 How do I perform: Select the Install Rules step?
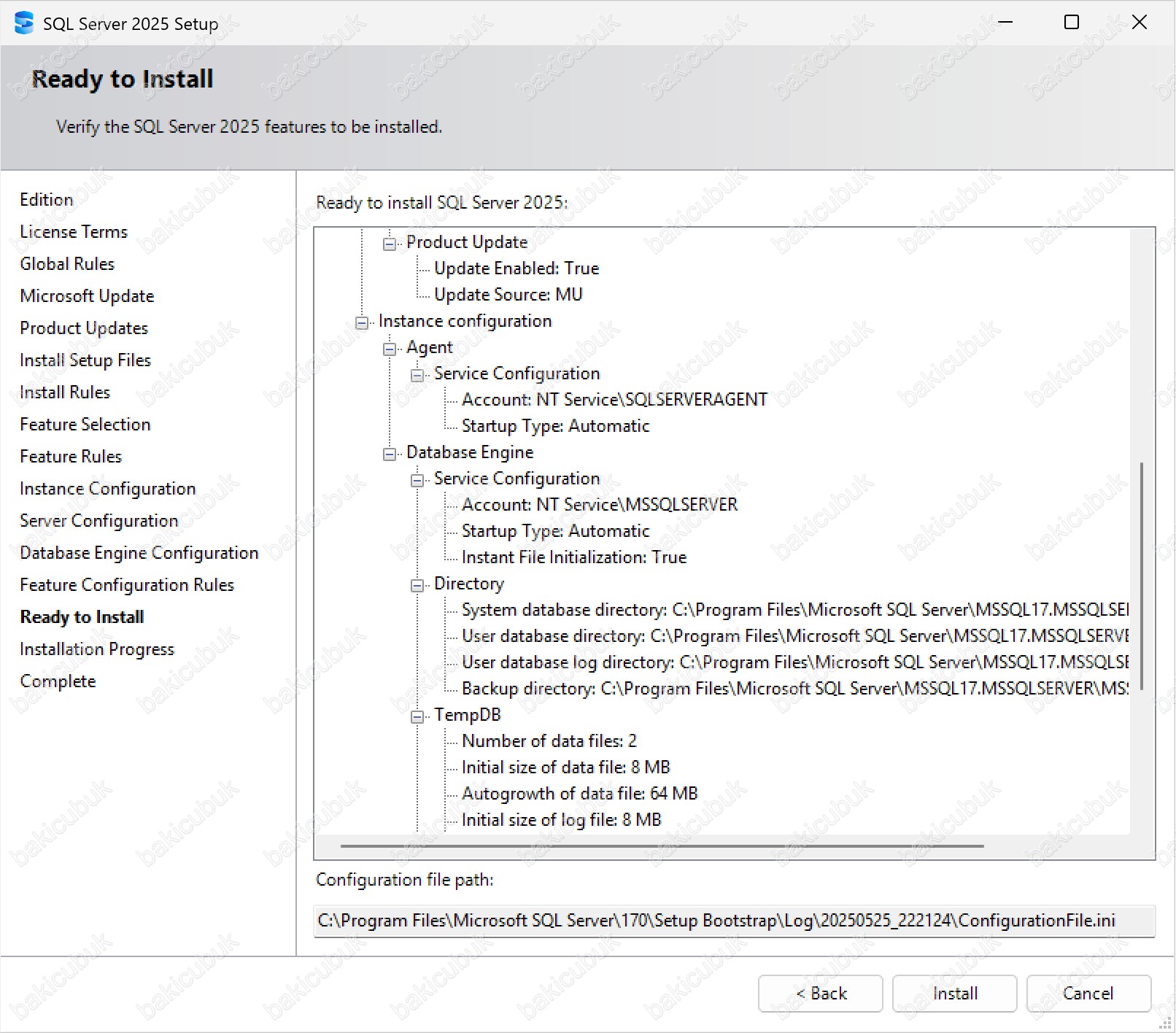65,392
